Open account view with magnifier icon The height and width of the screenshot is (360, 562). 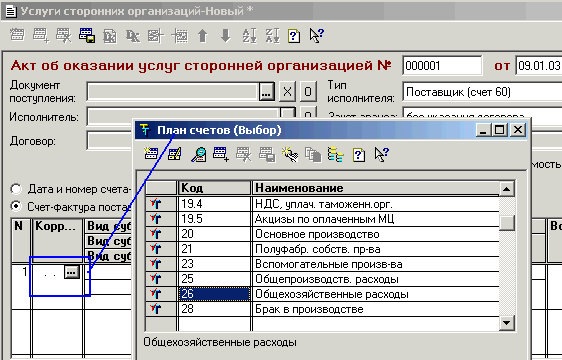click(198, 155)
